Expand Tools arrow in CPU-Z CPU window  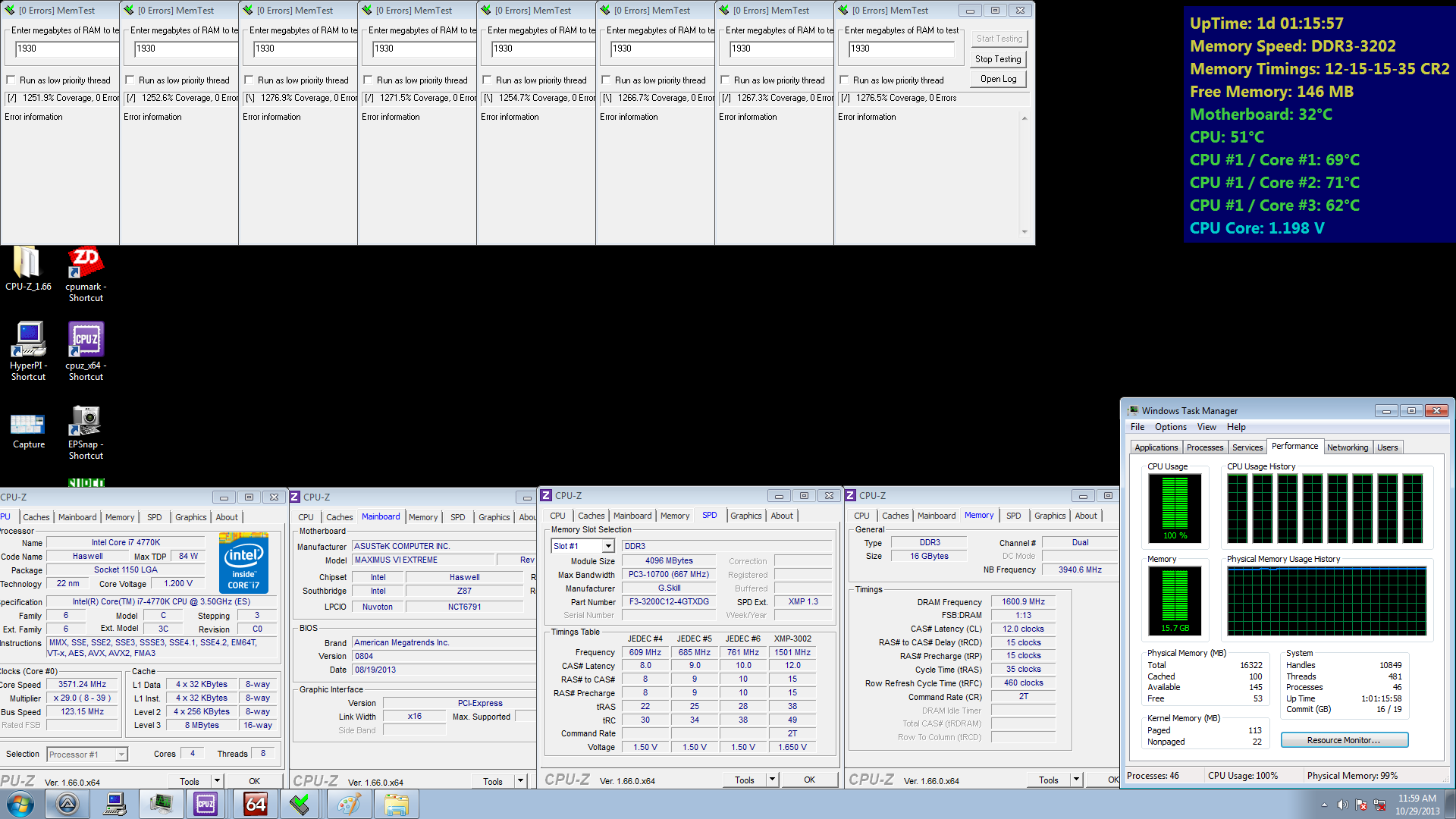(217, 781)
